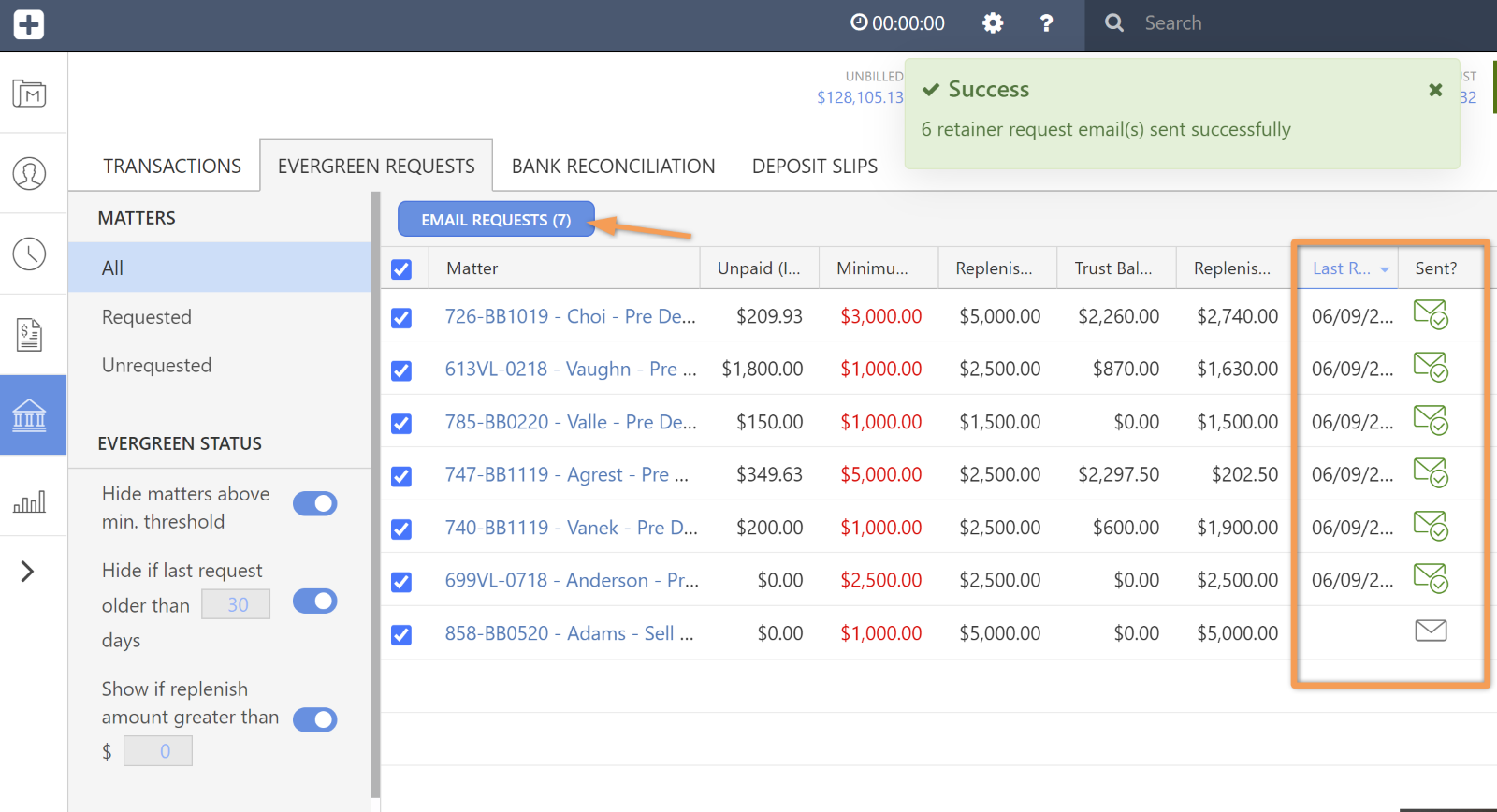Toggle Hide matters above min. threshold
The width and height of the screenshot is (1497, 812).
coord(315,503)
